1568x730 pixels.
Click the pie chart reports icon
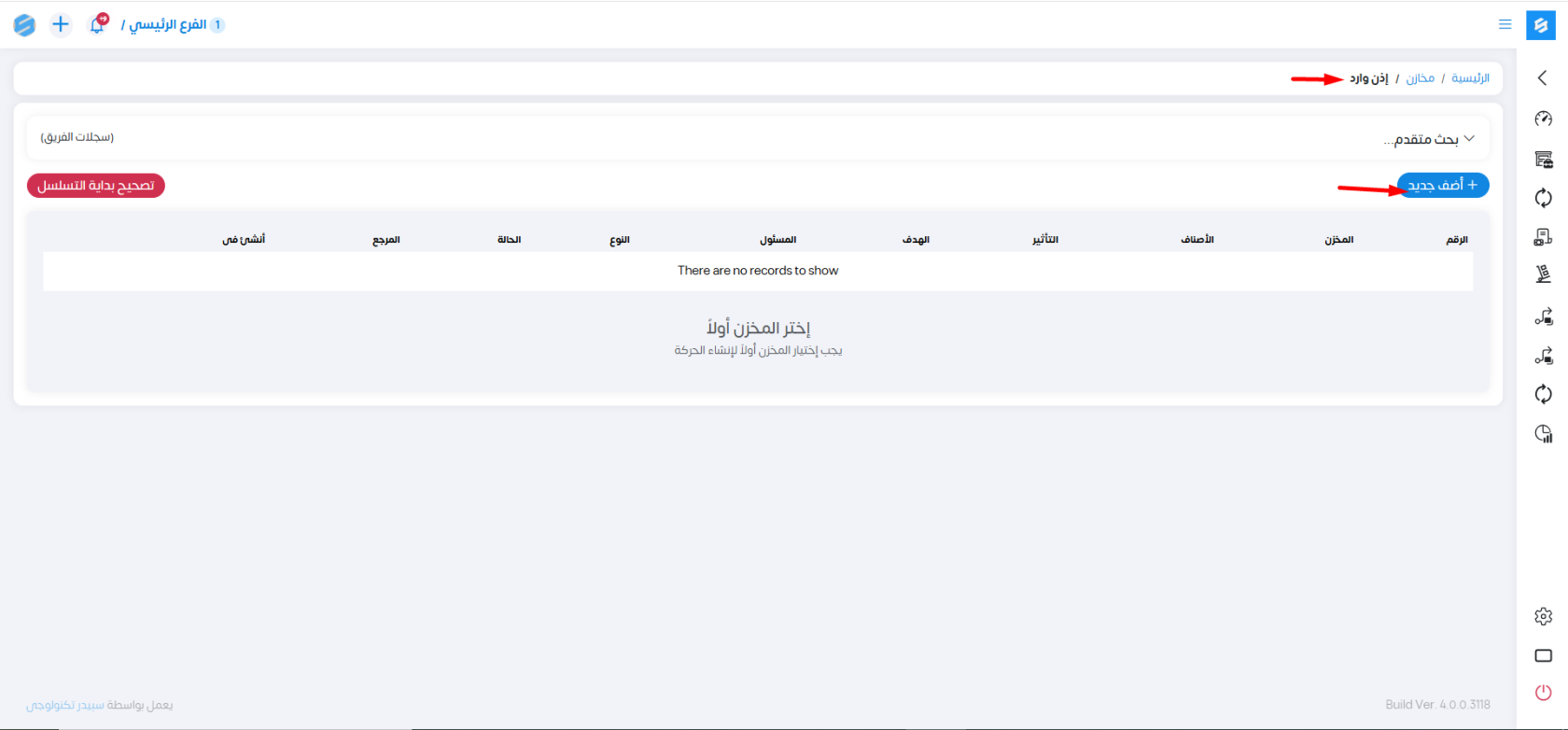tap(1543, 434)
